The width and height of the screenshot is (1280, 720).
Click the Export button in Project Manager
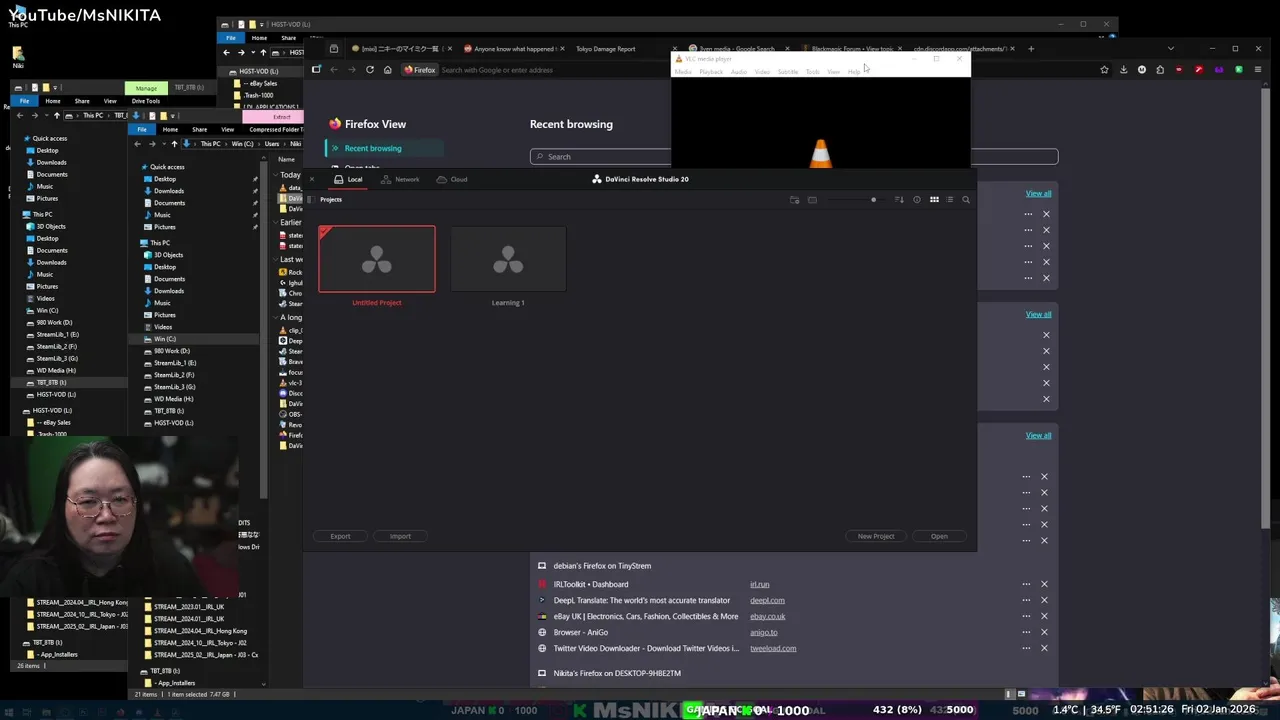click(x=340, y=536)
